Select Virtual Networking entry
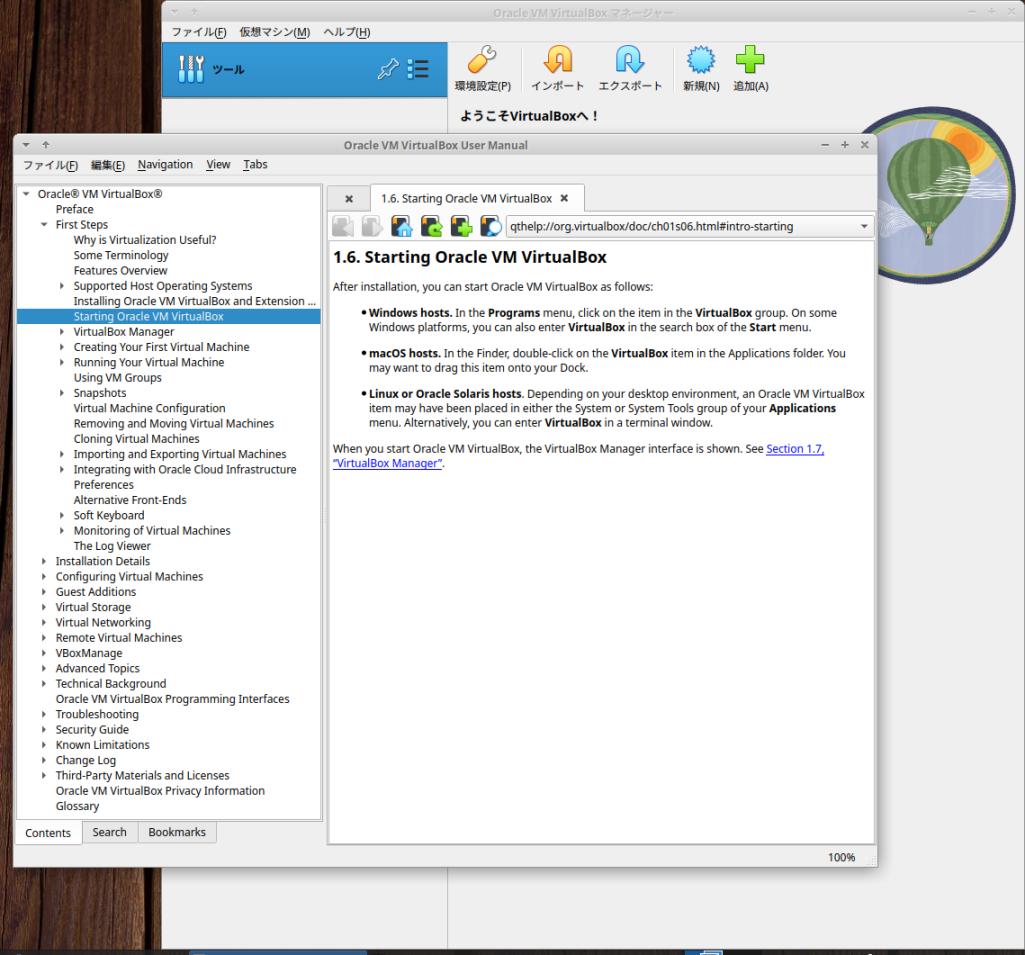 [103, 622]
